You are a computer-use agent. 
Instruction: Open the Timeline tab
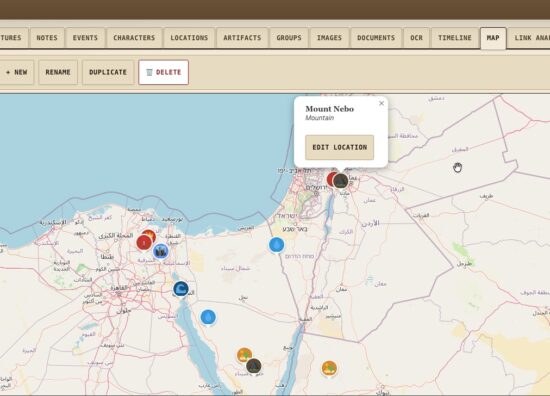click(x=455, y=38)
